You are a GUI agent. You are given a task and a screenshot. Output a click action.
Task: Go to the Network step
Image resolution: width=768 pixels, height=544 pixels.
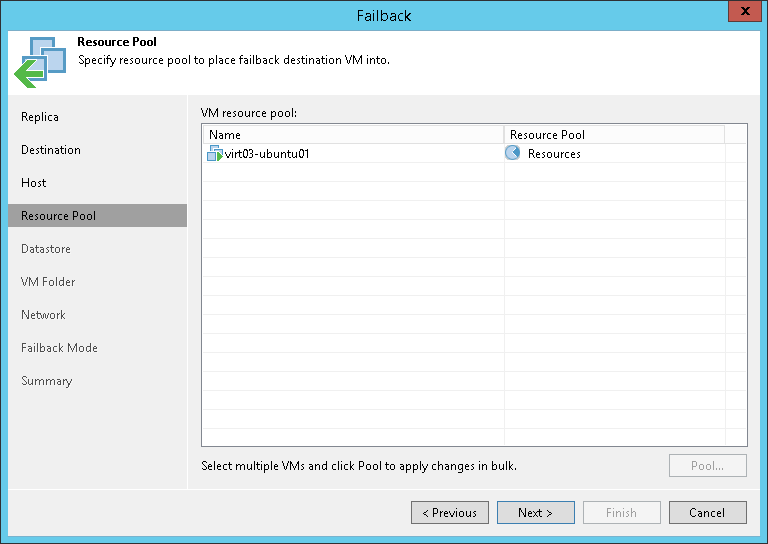[43, 315]
